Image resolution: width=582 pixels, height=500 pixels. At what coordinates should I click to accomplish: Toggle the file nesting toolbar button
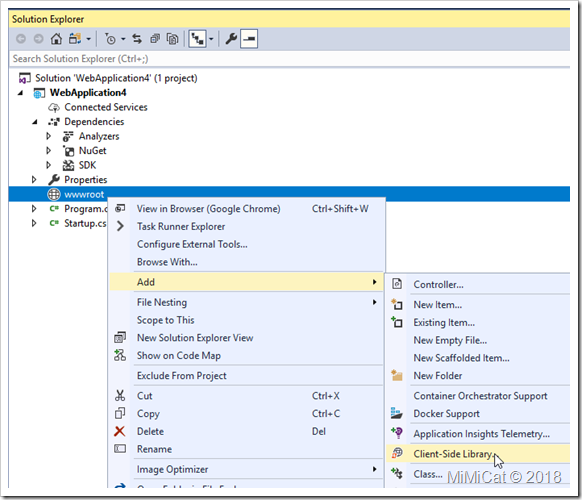tap(197, 39)
